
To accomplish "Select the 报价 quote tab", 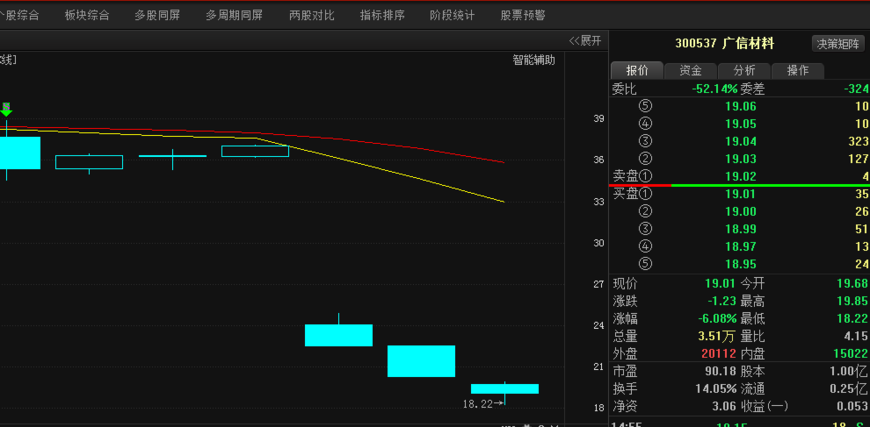I will (637, 71).
